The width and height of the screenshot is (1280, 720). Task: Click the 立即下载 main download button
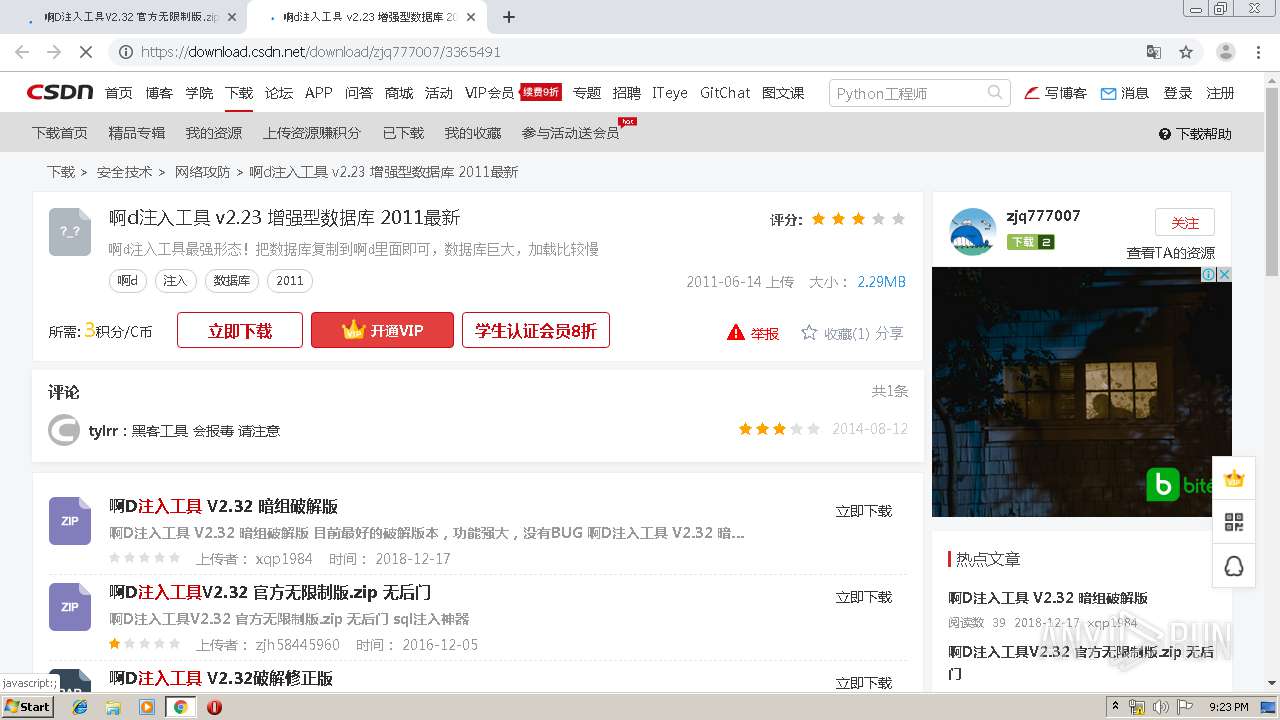[x=240, y=331]
